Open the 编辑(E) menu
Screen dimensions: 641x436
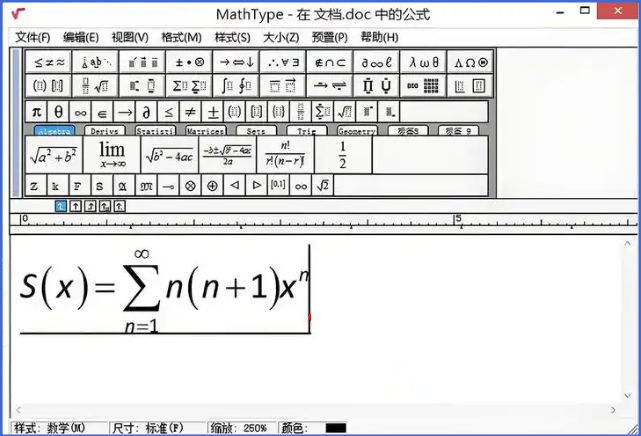pos(81,38)
